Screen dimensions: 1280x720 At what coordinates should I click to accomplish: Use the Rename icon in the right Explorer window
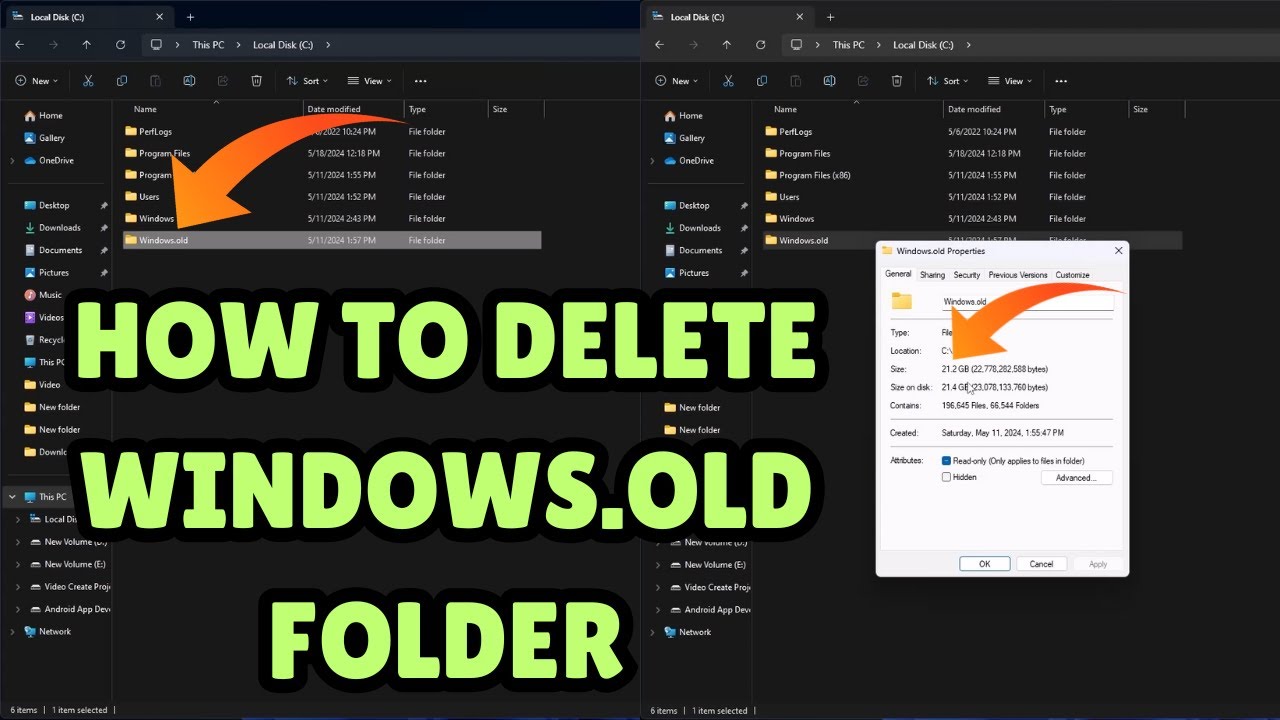tap(829, 81)
